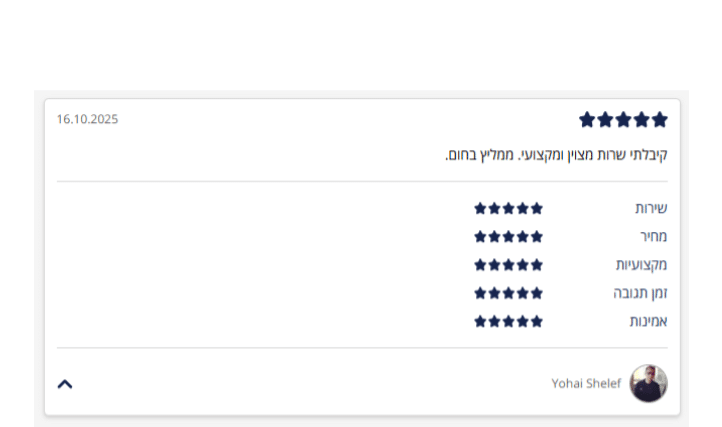Image resolution: width=722 pixels, height=427 pixels.
Task: Collapse the review details with the chevron
Action: pyautogui.click(x=65, y=383)
